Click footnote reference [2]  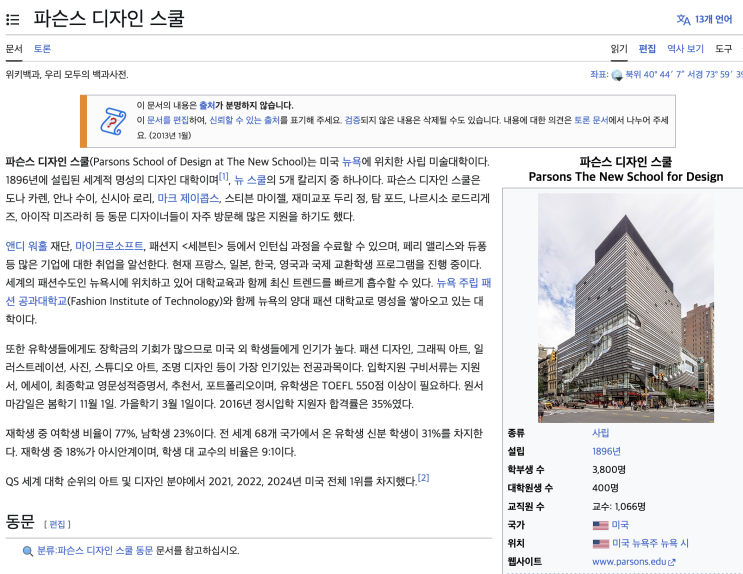[424, 478]
